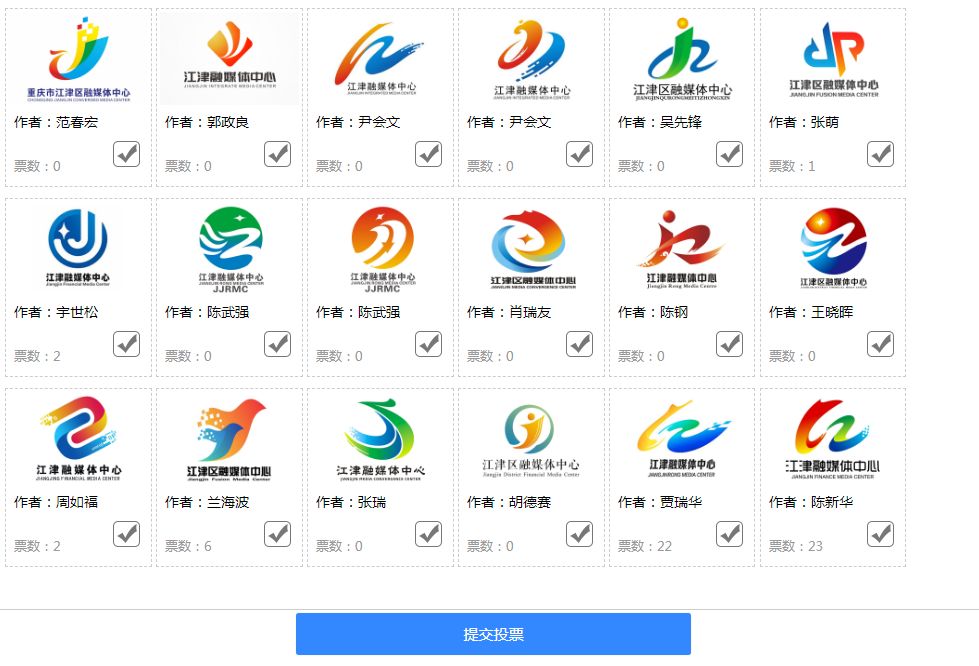Vote for 张萌's entry checkbox

(x=881, y=154)
